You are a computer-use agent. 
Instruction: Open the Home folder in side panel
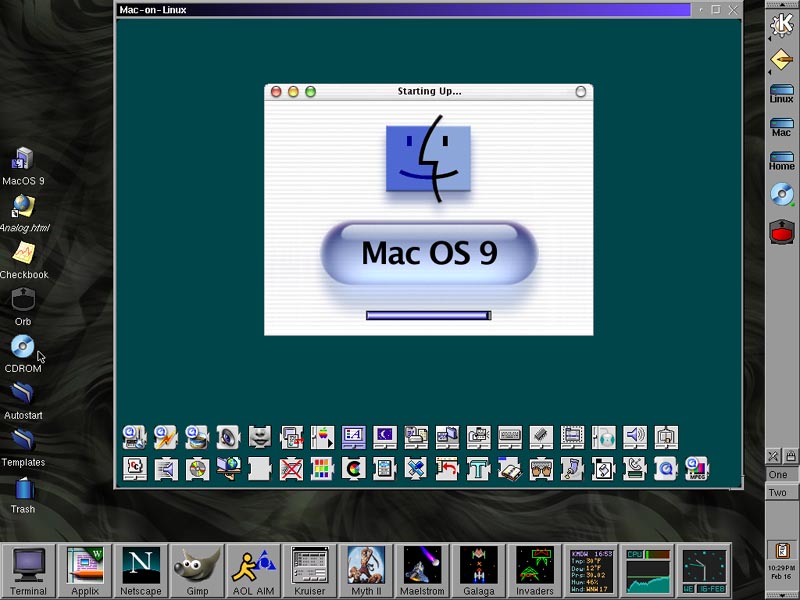[781, 160]
